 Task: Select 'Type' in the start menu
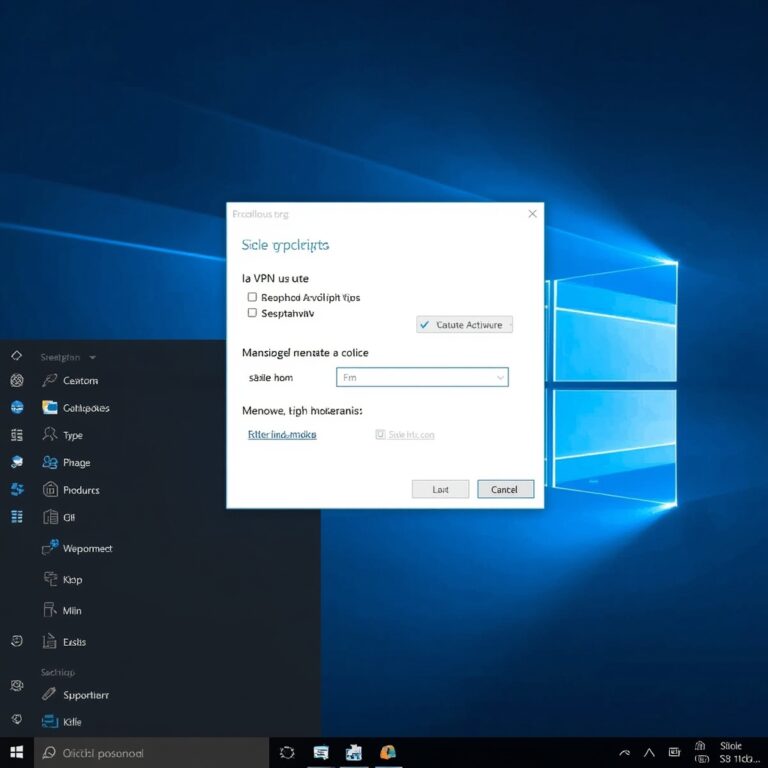click(73, 435)
